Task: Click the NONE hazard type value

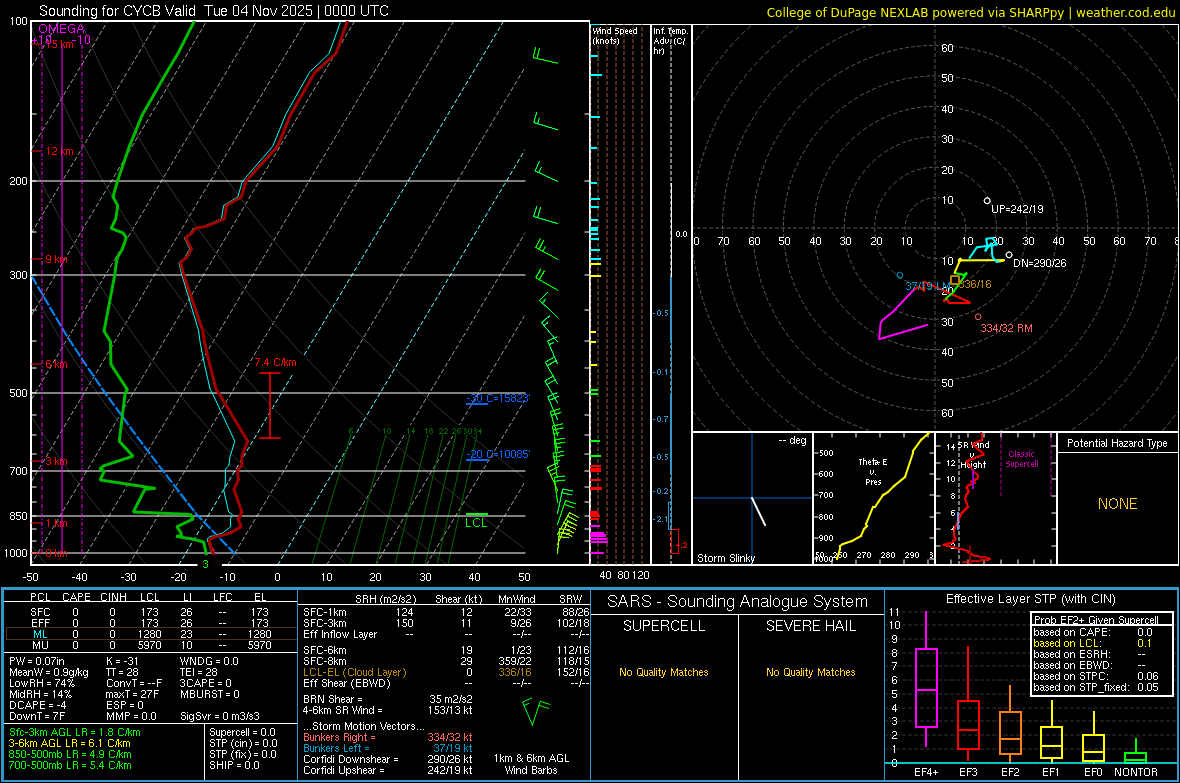Action: pos(1117,504)
